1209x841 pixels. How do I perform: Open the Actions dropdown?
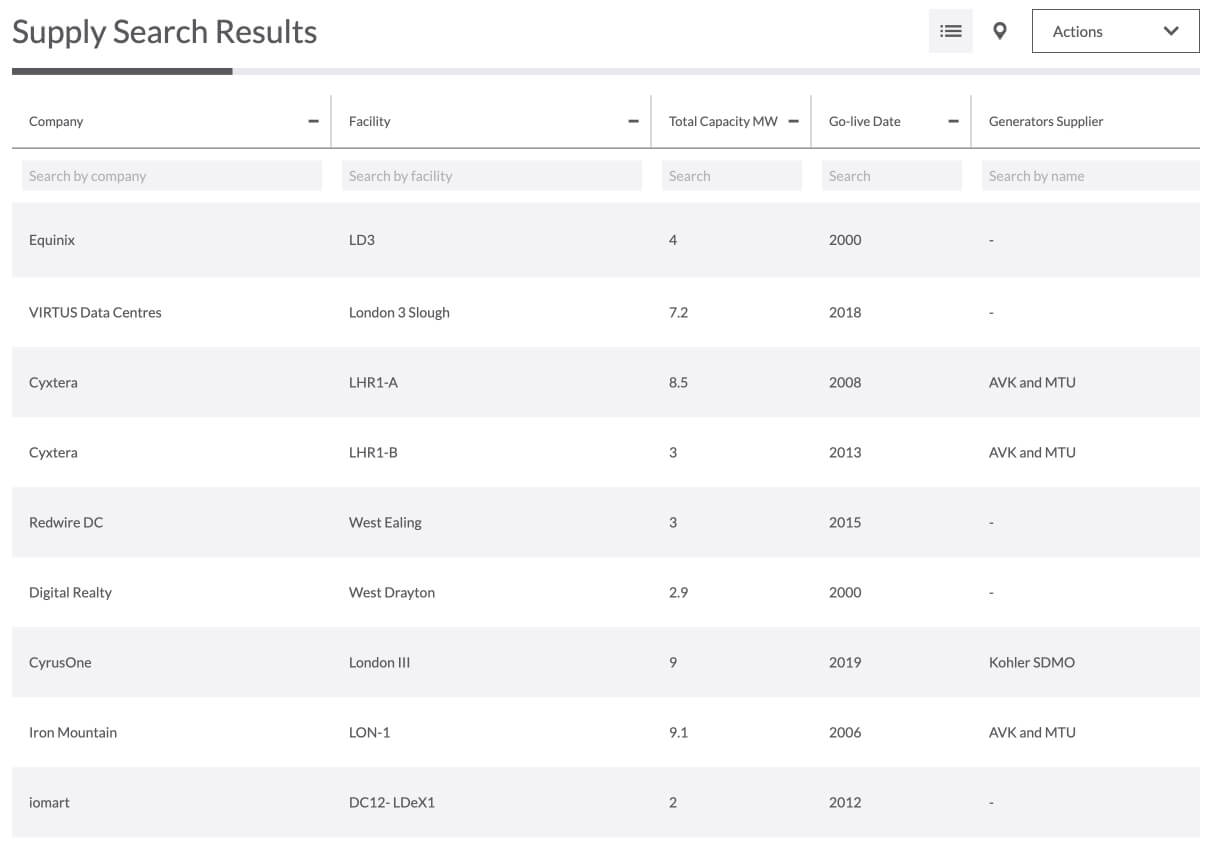pos(1115,31)
